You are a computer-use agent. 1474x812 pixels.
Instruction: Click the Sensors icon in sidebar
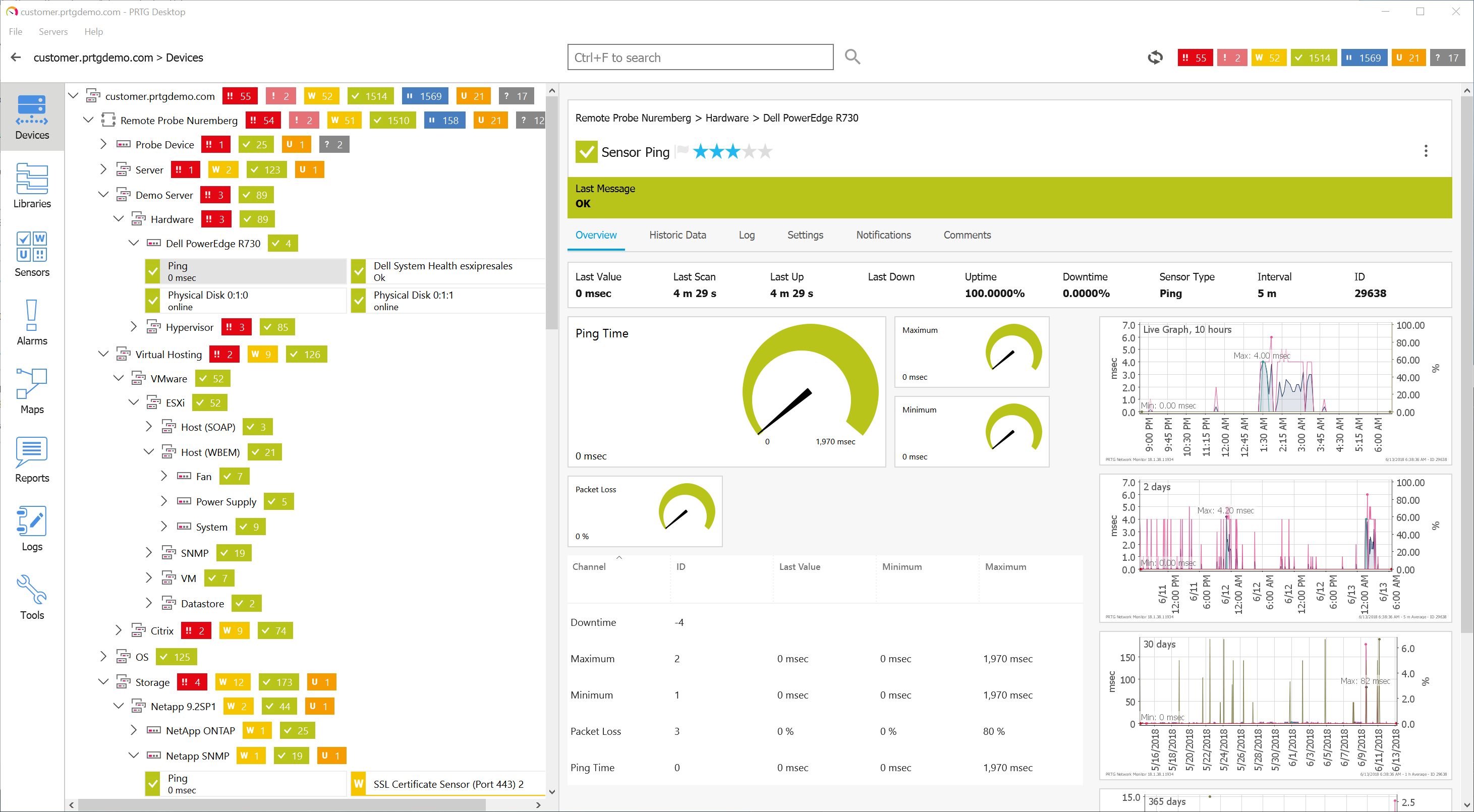30,256
